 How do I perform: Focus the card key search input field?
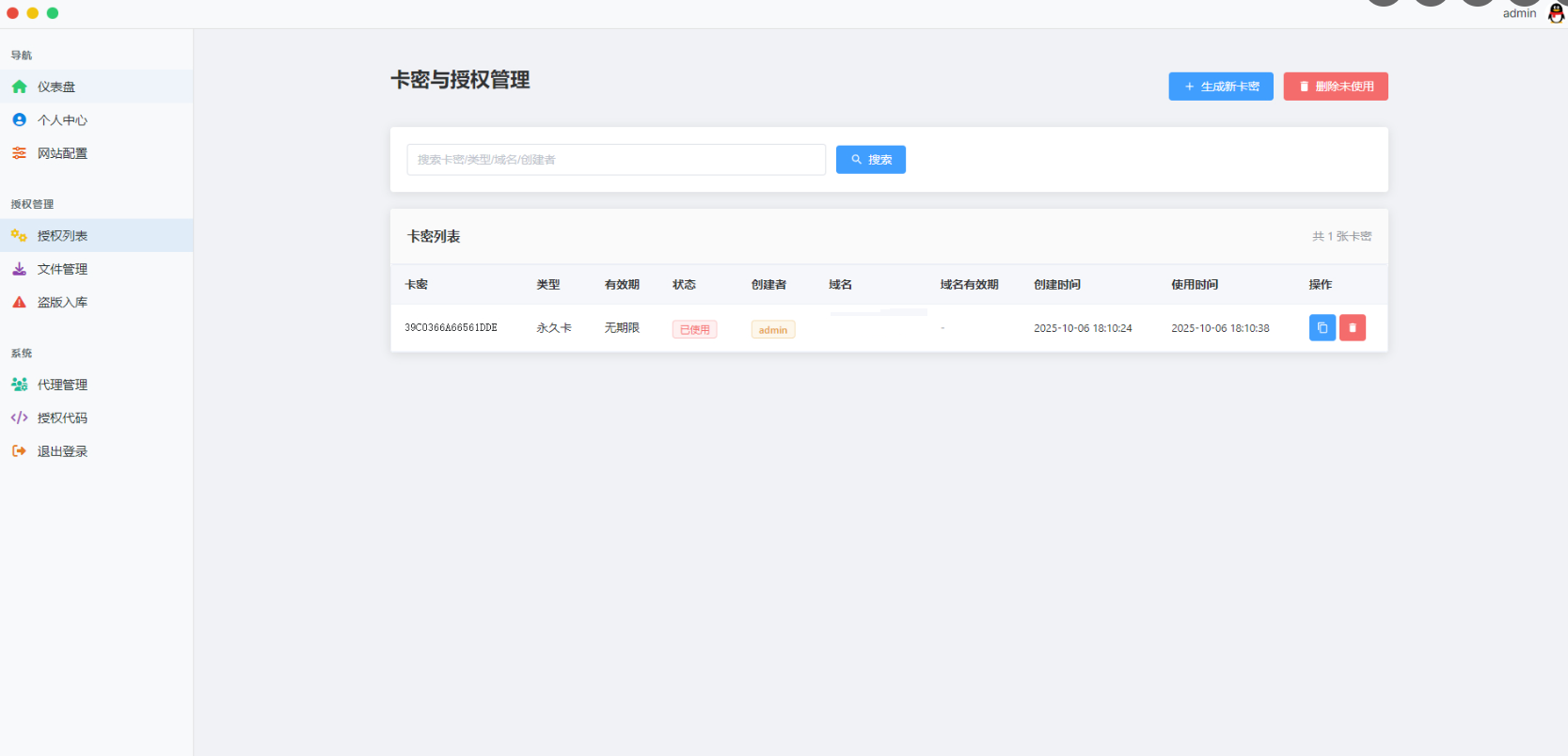615,160
